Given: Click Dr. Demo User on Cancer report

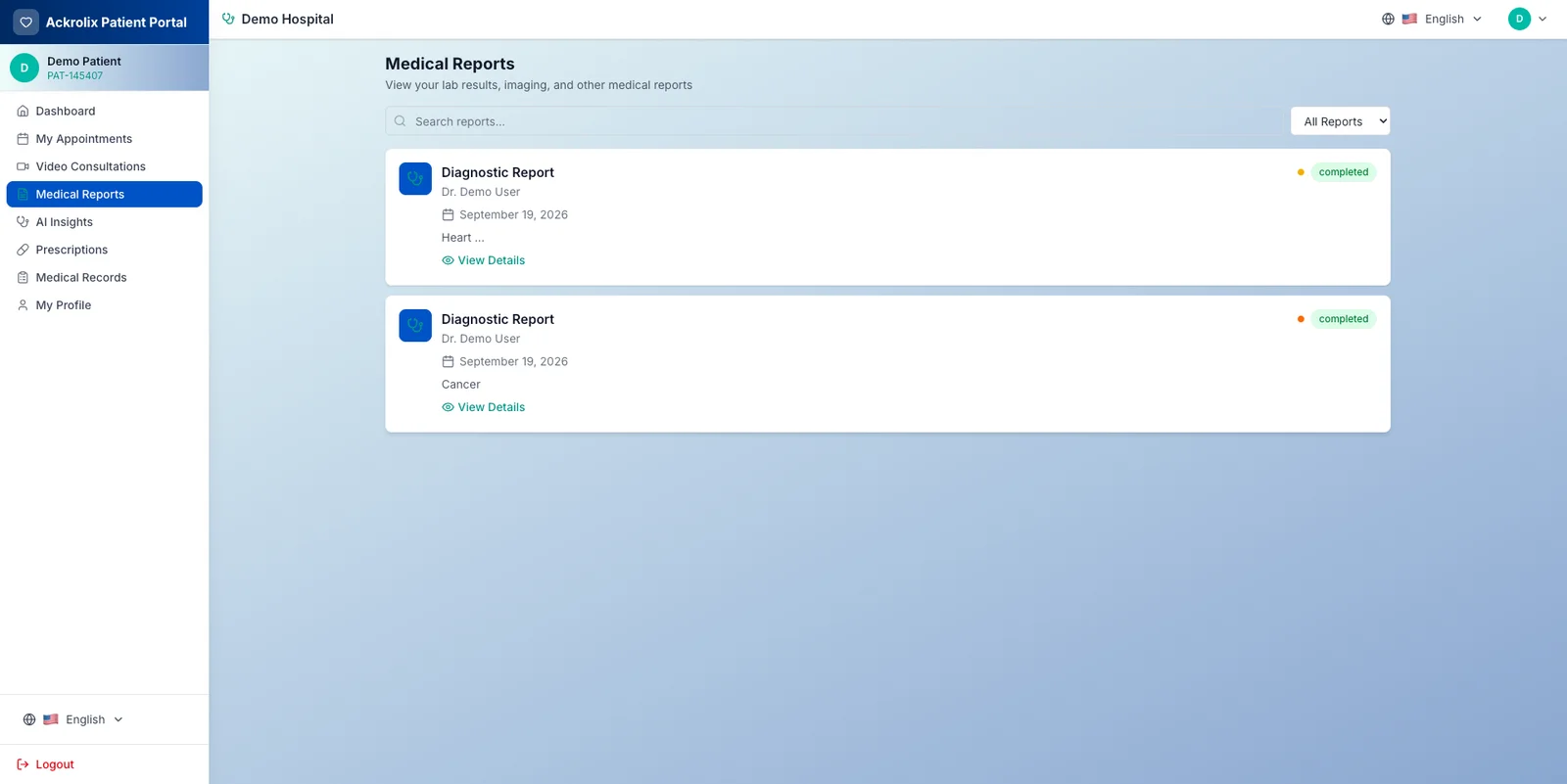Looking at the screenshot, I should (481, 339).
